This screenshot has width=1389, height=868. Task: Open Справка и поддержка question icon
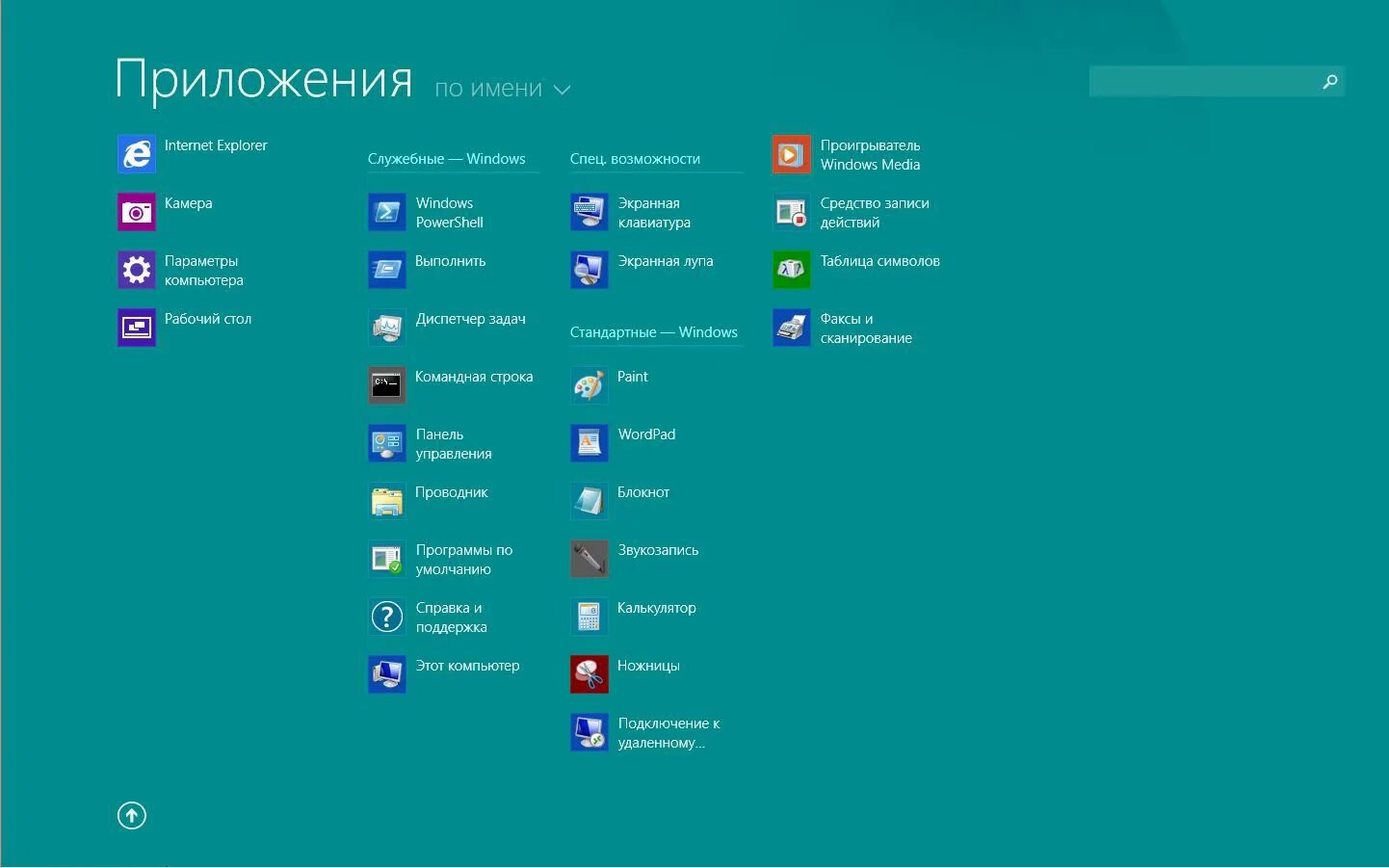coord(387,617)
